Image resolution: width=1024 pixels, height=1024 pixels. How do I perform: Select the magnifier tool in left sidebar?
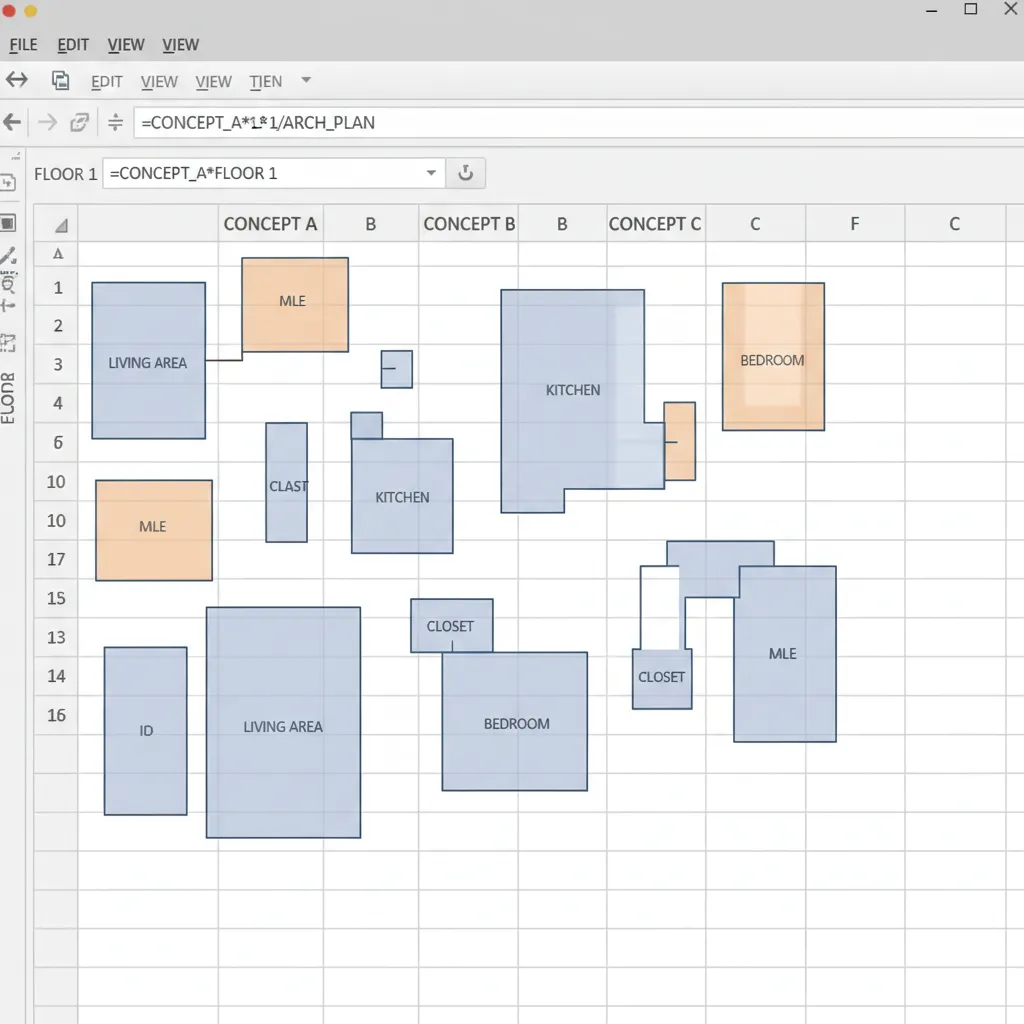click(x=8, y=283)
